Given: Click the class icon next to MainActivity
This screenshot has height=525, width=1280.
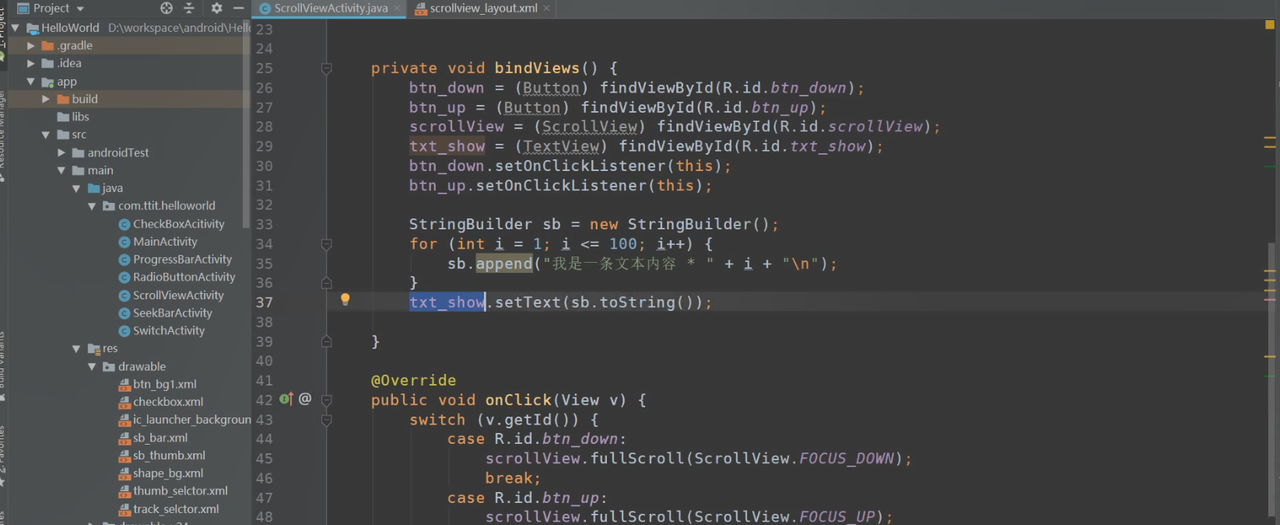Looking at the screenshot, I should 124,242.
